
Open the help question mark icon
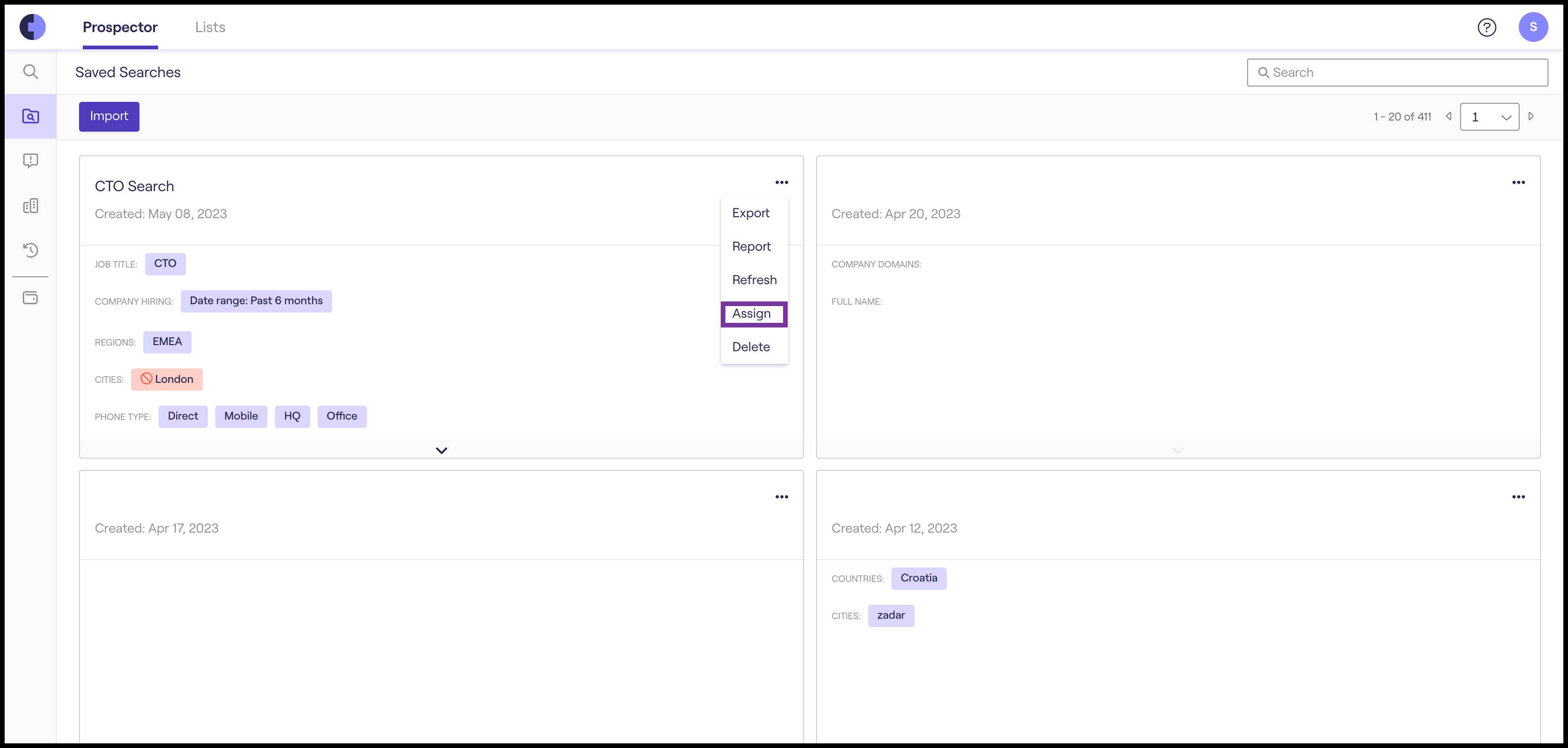1487,27
